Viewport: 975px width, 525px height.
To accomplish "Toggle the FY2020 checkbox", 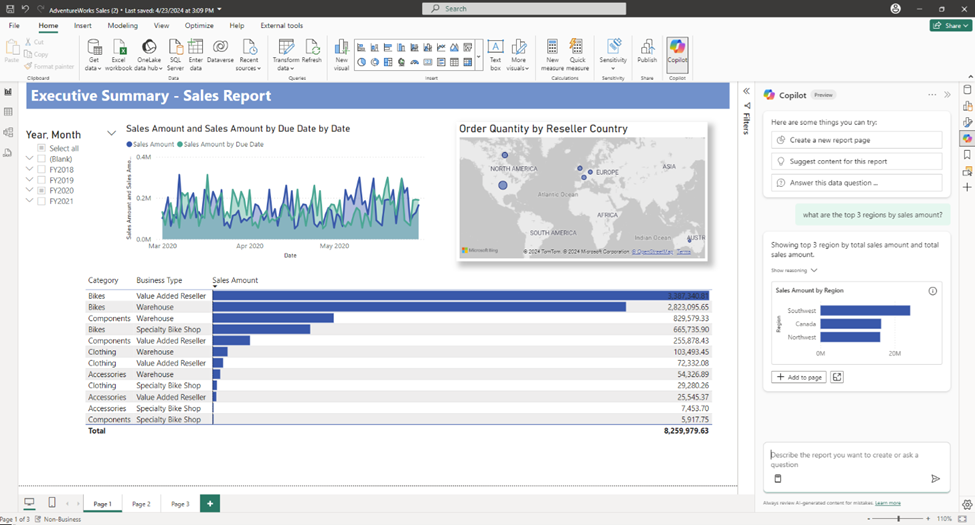I will [x=41, y=190].
